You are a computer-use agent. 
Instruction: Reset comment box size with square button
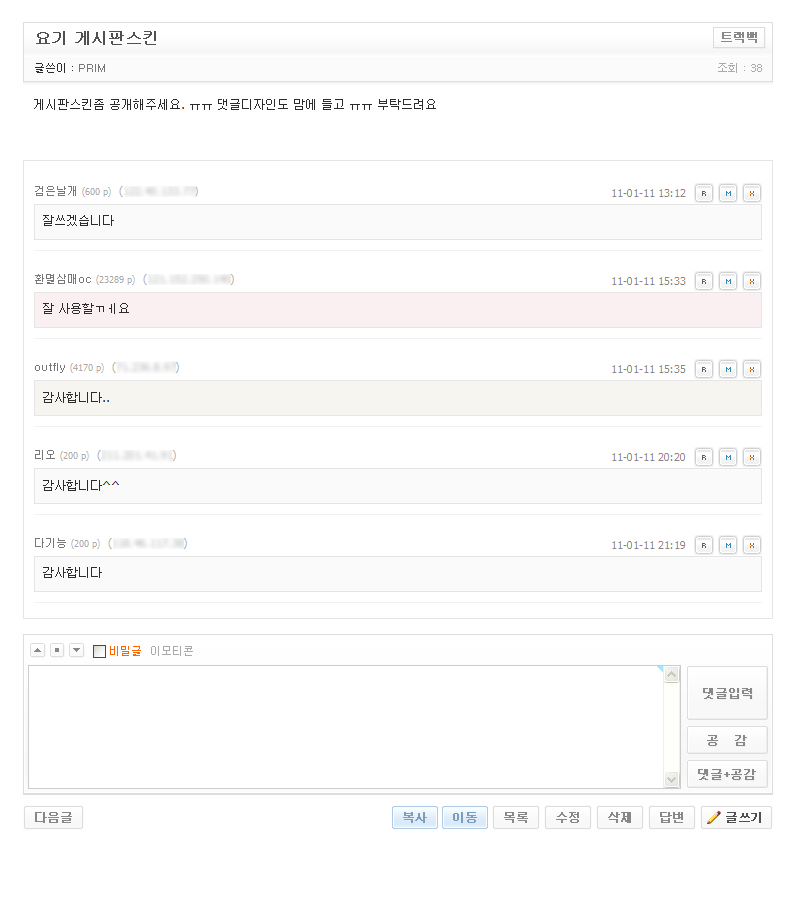coord(57,650)
